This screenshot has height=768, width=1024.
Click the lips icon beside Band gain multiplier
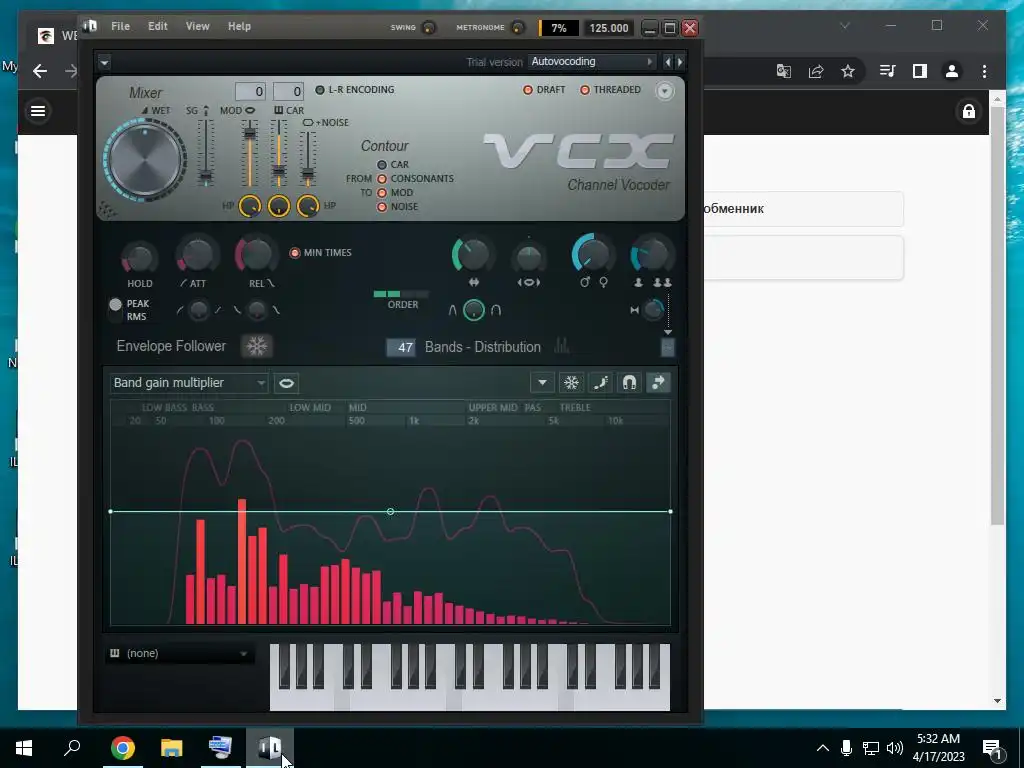pos(286,383)
